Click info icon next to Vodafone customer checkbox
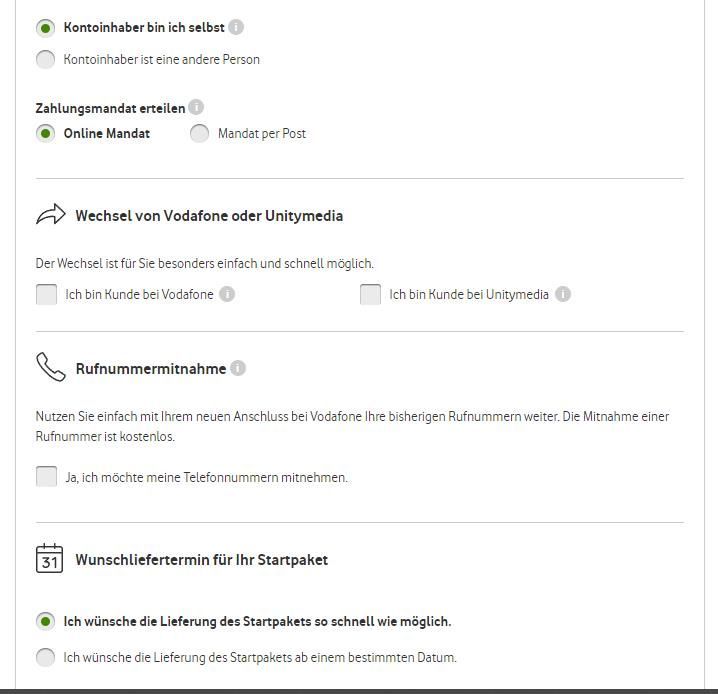Viewport: 718px width, 694px height. click(227, 294)
